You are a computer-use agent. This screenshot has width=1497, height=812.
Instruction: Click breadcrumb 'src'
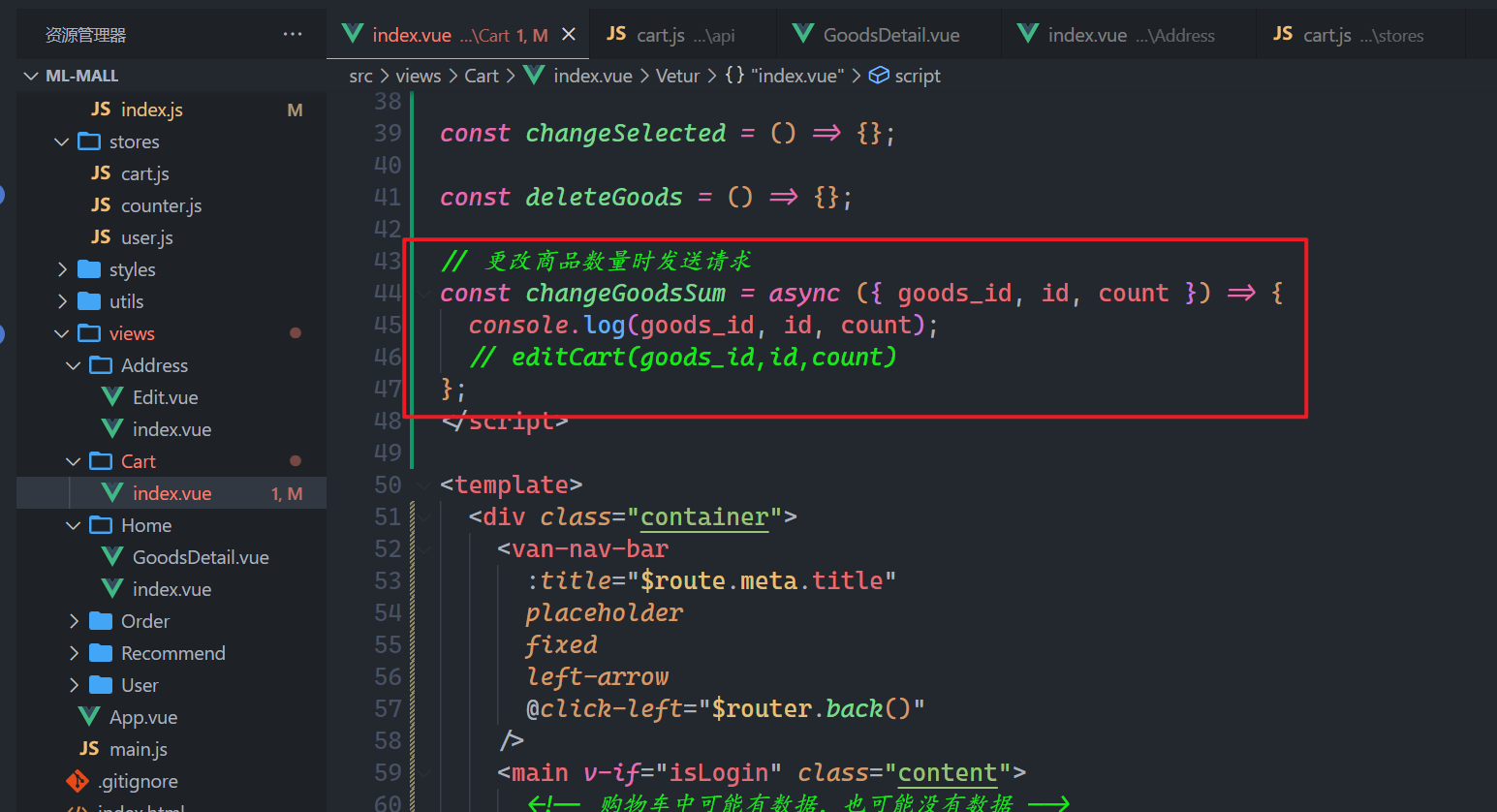point(360,76)
